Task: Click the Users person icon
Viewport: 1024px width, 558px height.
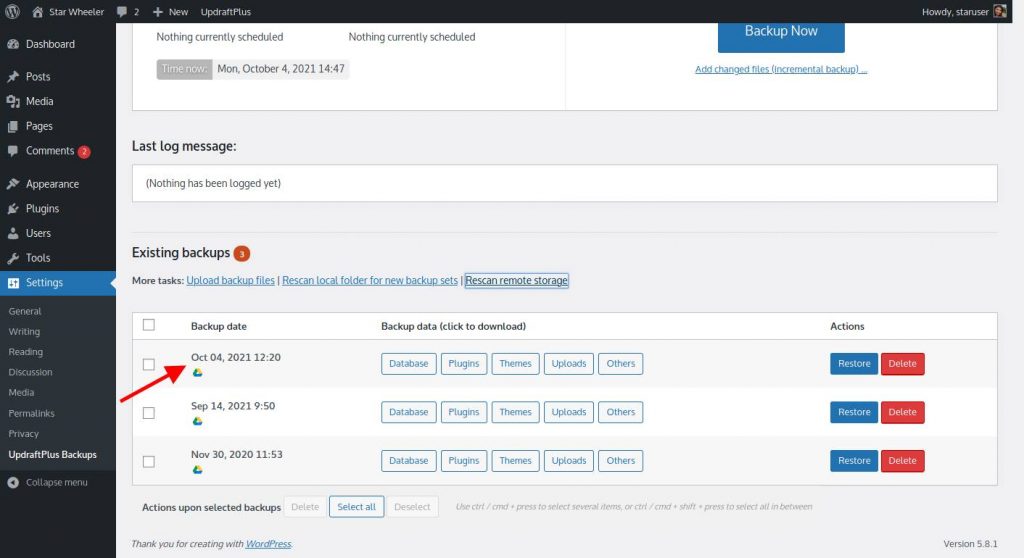Action: pyautogui.click(x=13, y=233)
